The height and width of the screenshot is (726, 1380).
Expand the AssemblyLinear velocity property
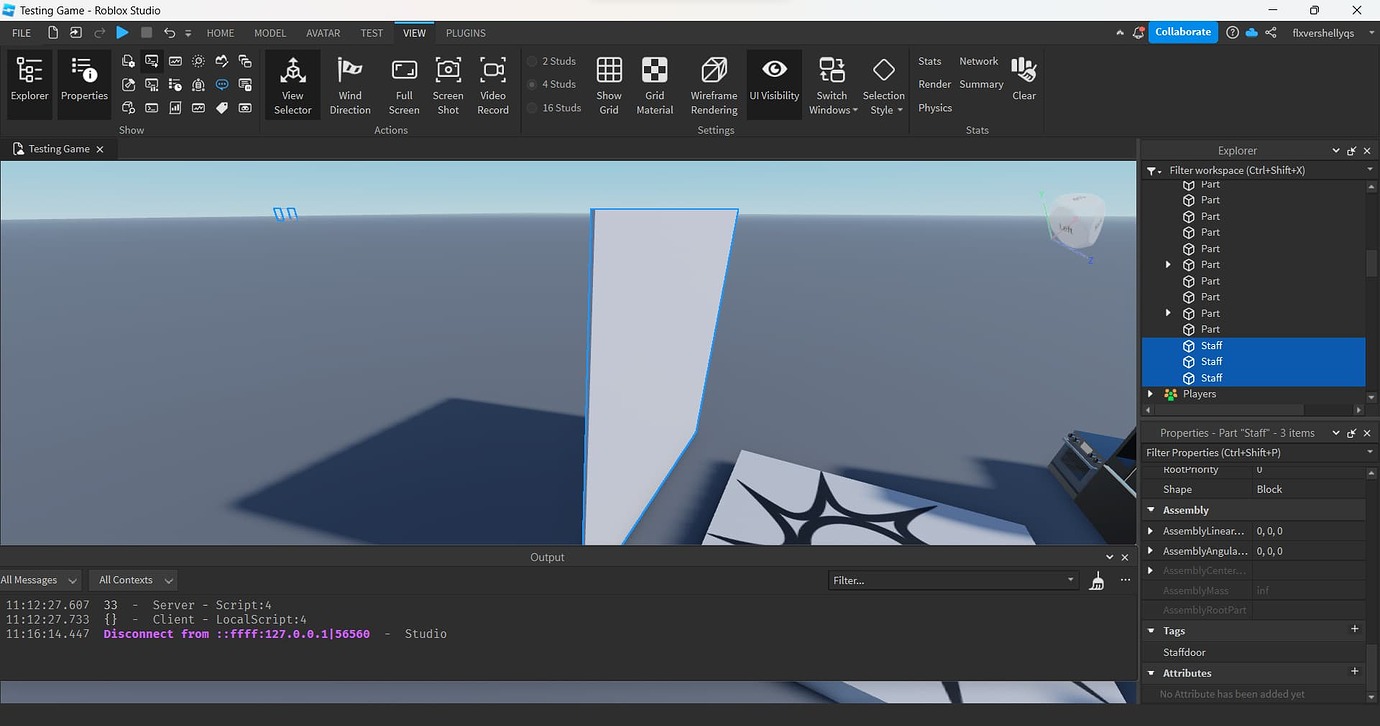[x=1151, y=531]
